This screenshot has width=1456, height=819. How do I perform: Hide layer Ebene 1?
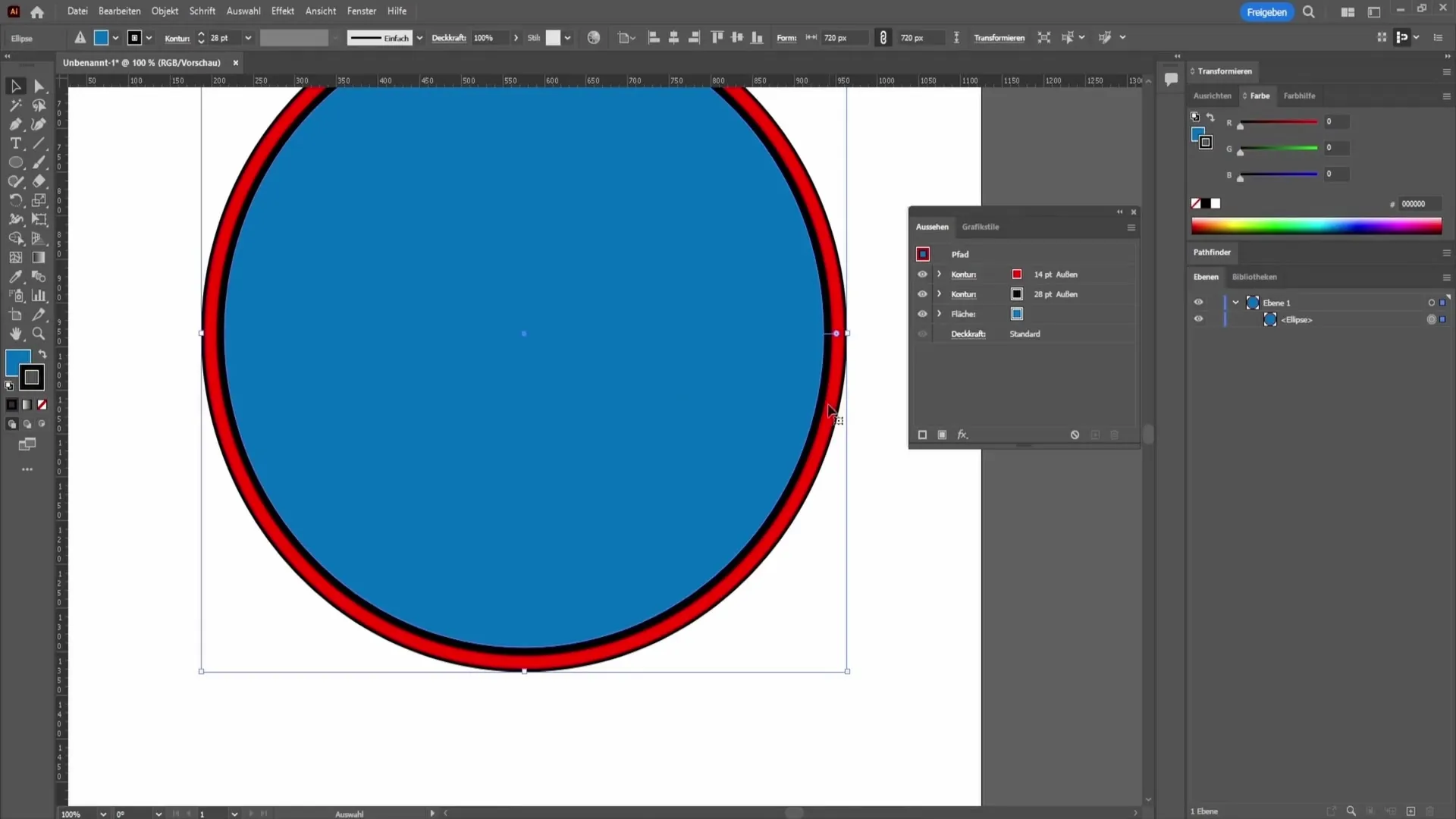tap(1198, 302)
